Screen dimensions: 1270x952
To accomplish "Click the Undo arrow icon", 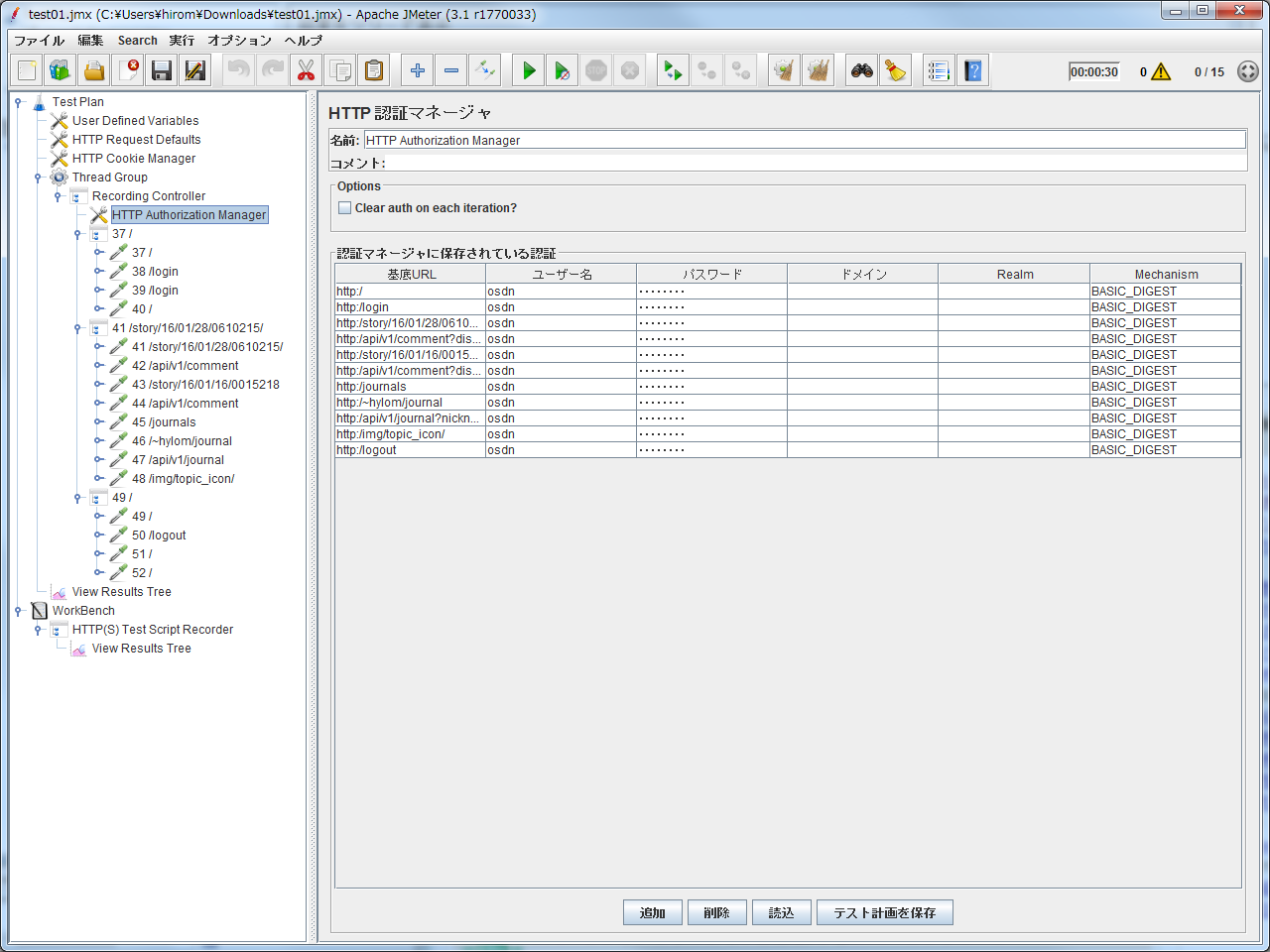I will pos(238,70).
